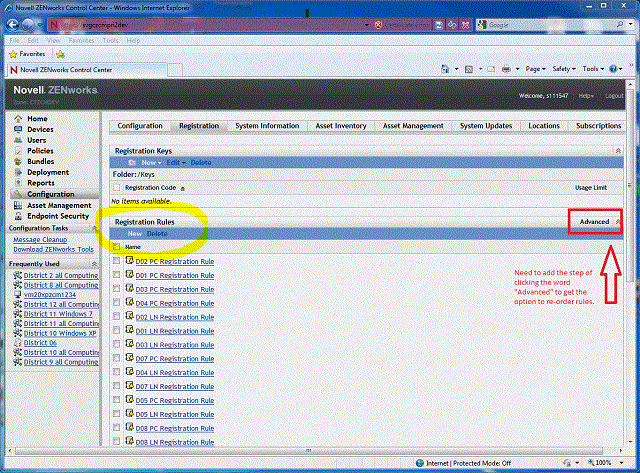
Task: Click the Print icon in command bar
Action: 506,69
